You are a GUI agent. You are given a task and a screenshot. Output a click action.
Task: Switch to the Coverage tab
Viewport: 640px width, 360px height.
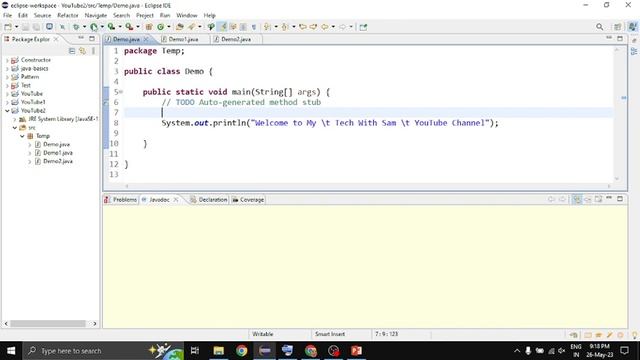pyautogui.click(x=248, y=200)
